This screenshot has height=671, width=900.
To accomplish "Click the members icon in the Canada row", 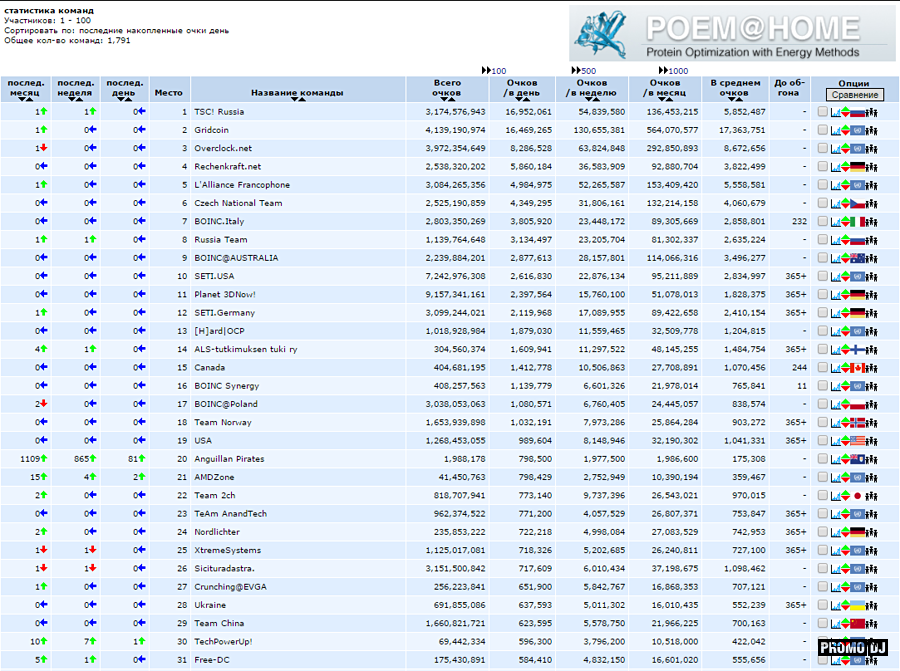I will (873, 368).
